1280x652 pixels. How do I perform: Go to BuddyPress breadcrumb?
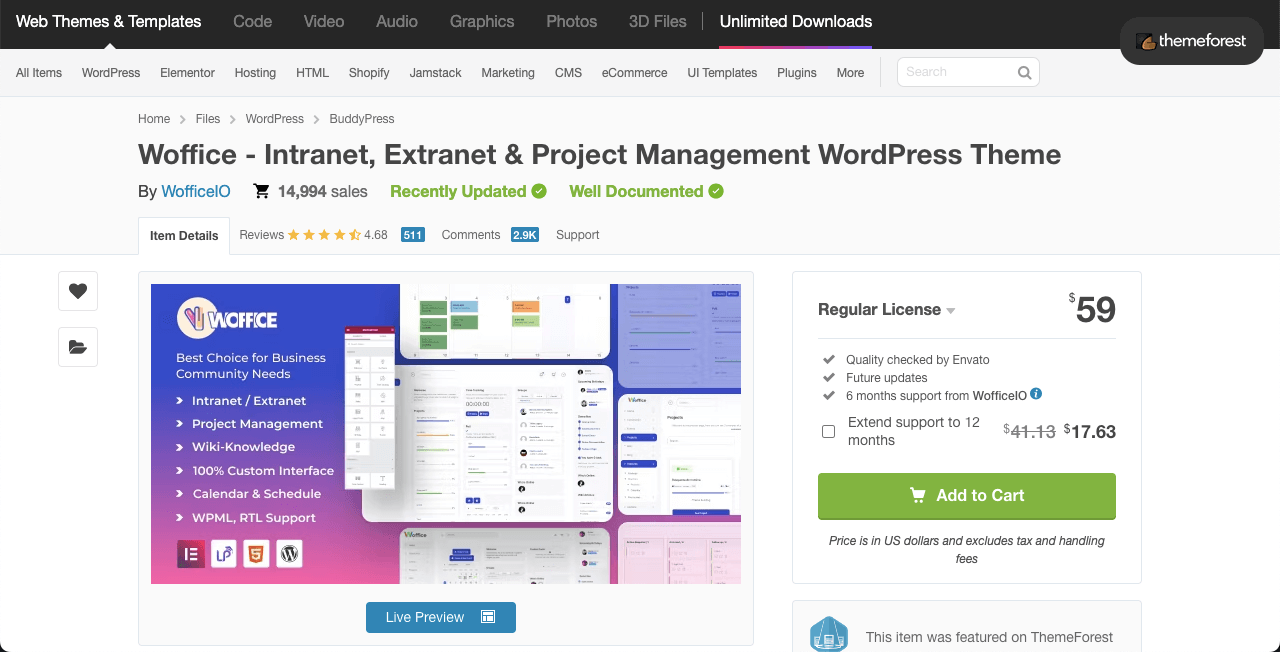(362, 119)
